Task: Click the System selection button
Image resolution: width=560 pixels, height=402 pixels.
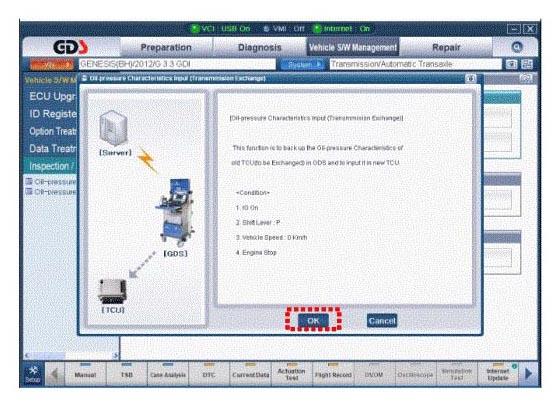Action: [x=303, y=65]
